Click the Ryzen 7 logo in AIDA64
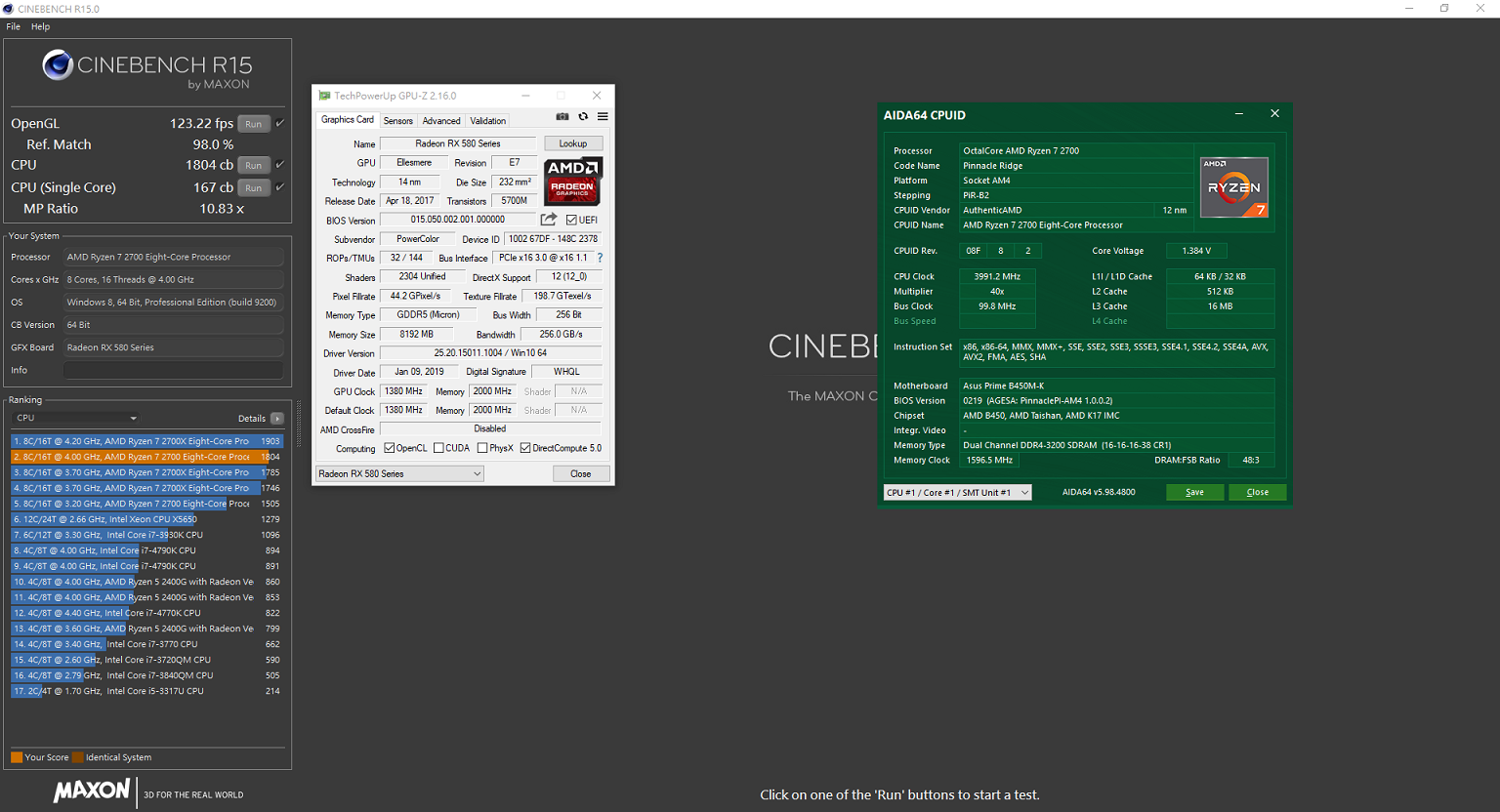This screenshot has height=812, width=1500. click(x=1234, y=187)
